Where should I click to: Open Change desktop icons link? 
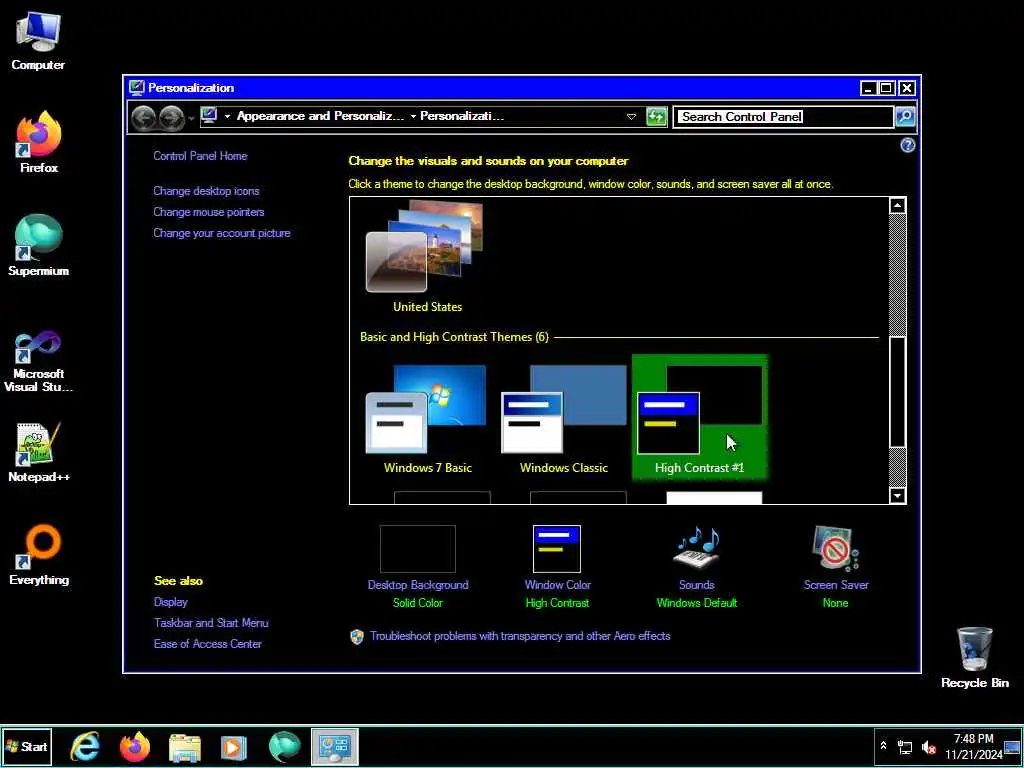point(206,191)
